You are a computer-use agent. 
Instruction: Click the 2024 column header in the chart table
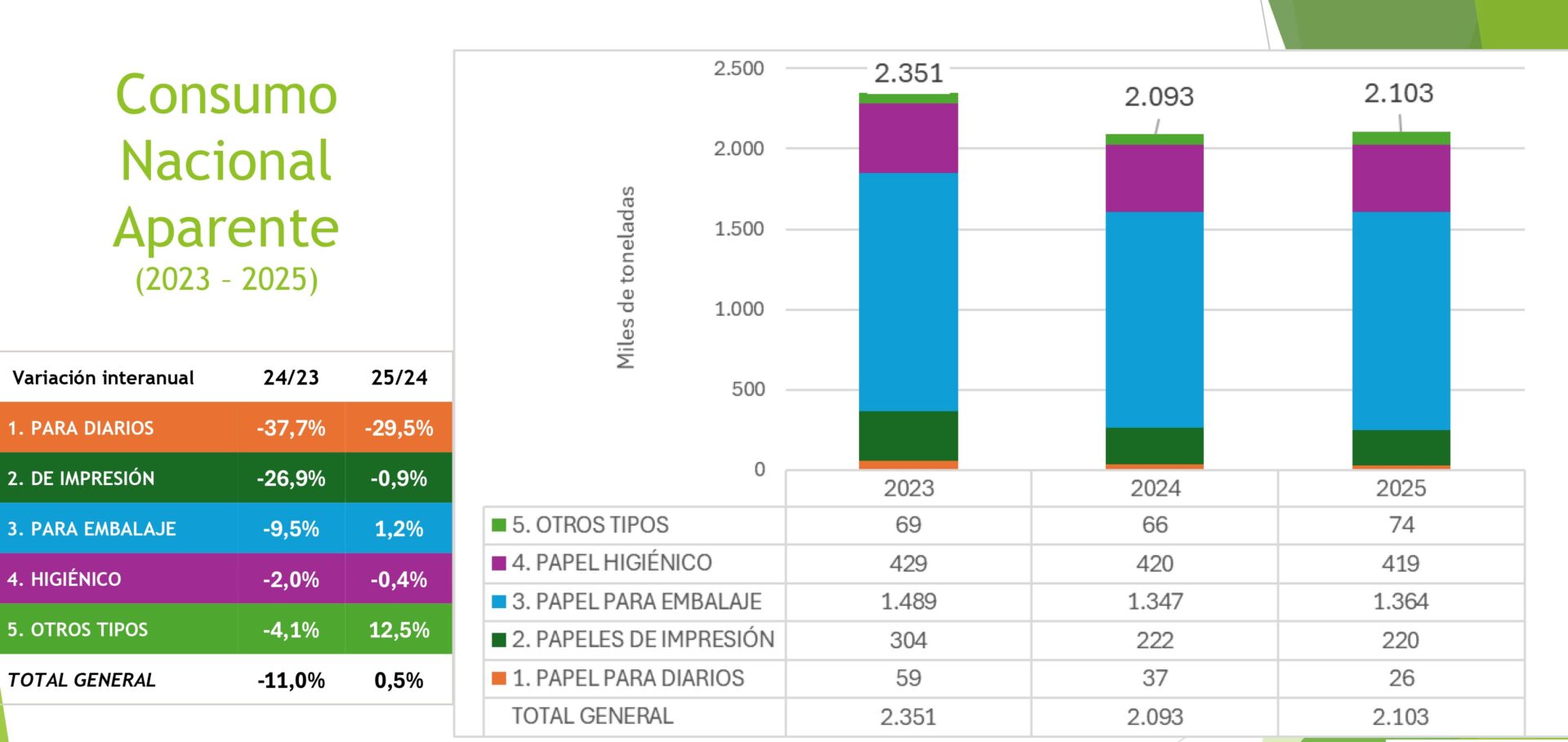tap(1155, 488)
